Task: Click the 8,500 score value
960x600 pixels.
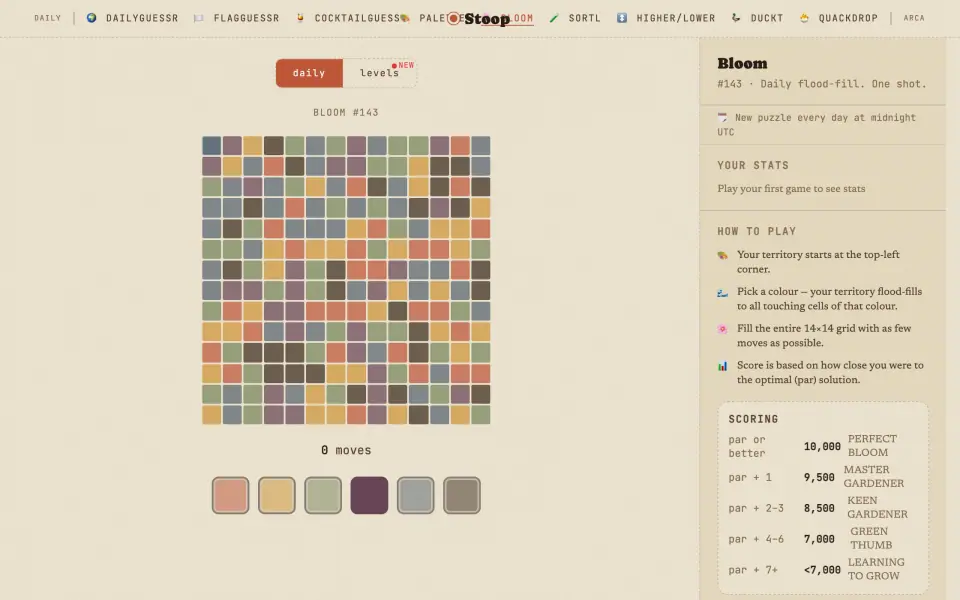Action: click(x=819, y=508)
